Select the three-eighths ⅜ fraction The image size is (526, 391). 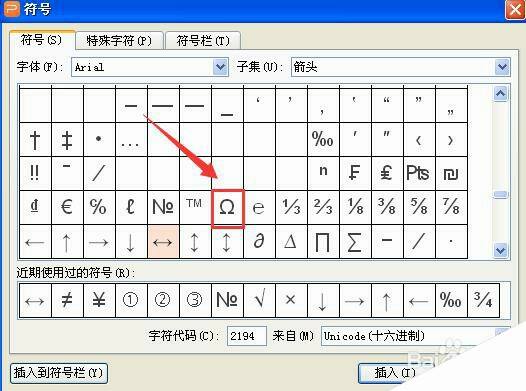click(x=387, y=208)
